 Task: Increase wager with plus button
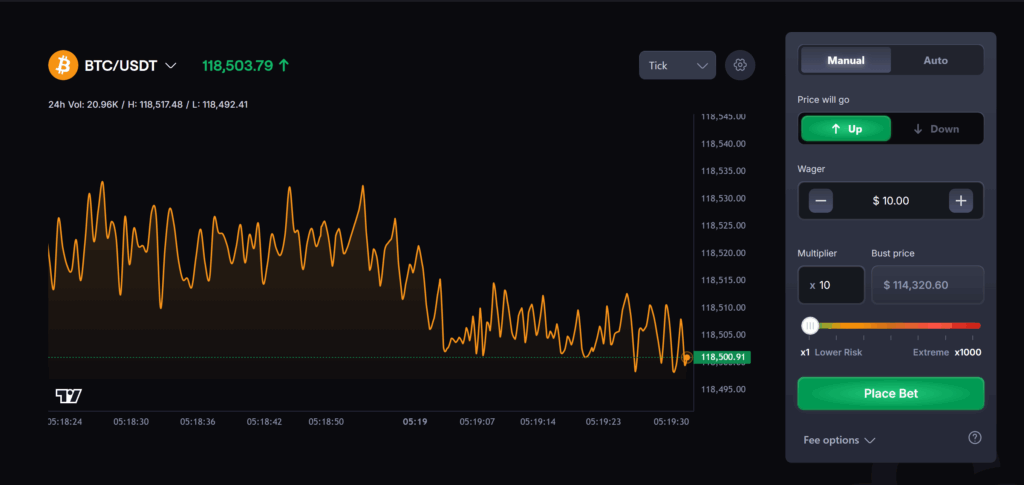point(961,200)
